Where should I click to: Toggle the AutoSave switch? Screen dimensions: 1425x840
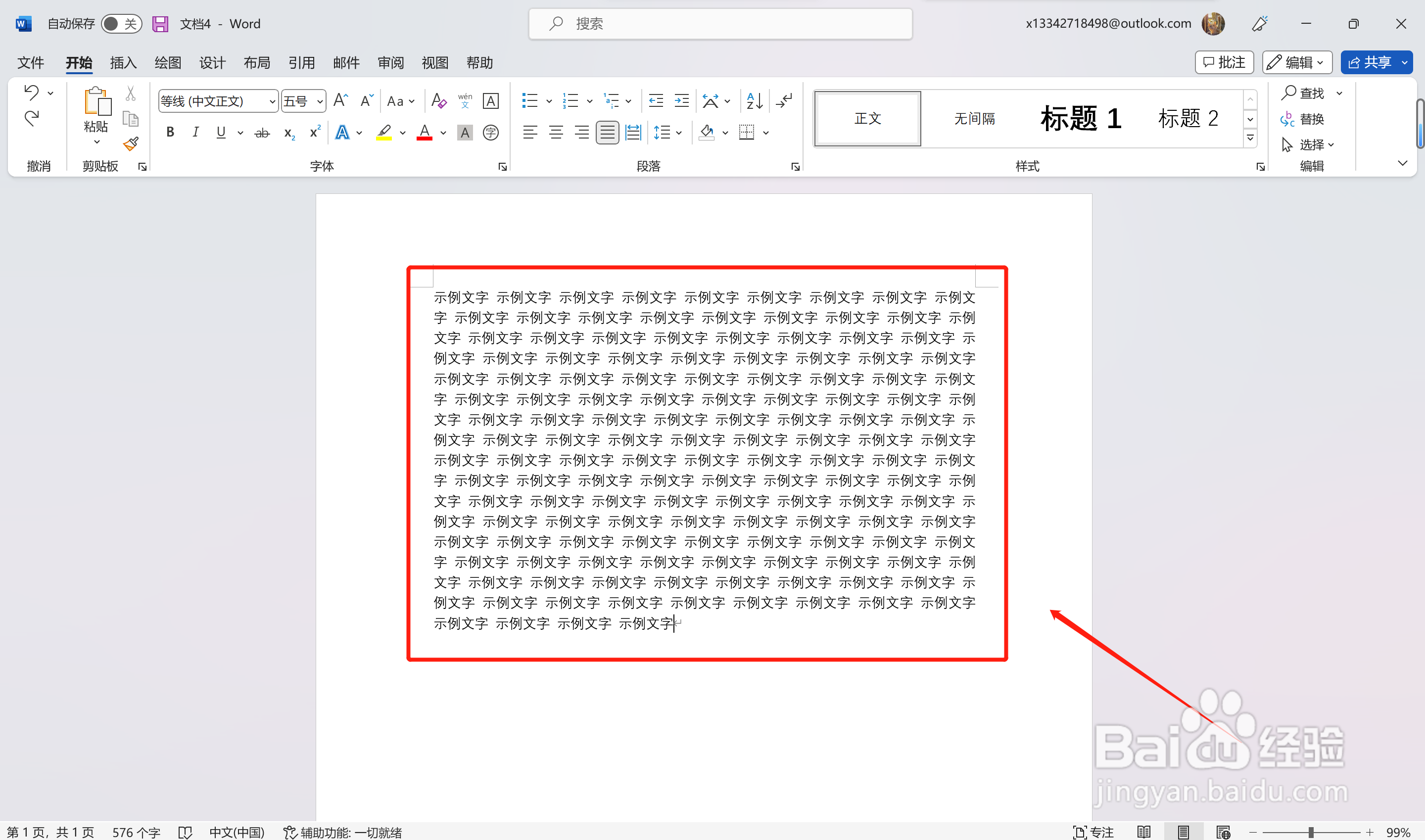pos(121,24)
